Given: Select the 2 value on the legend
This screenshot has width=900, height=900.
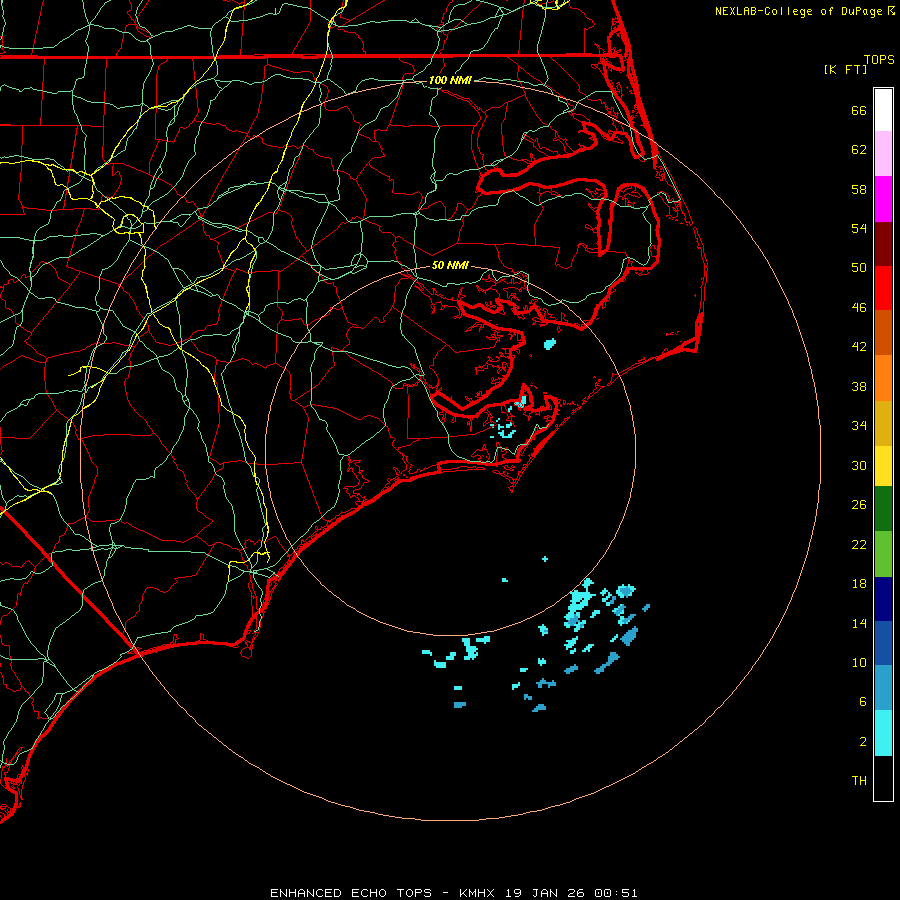Looking at the screenshot, I should [x=863, y=742].
